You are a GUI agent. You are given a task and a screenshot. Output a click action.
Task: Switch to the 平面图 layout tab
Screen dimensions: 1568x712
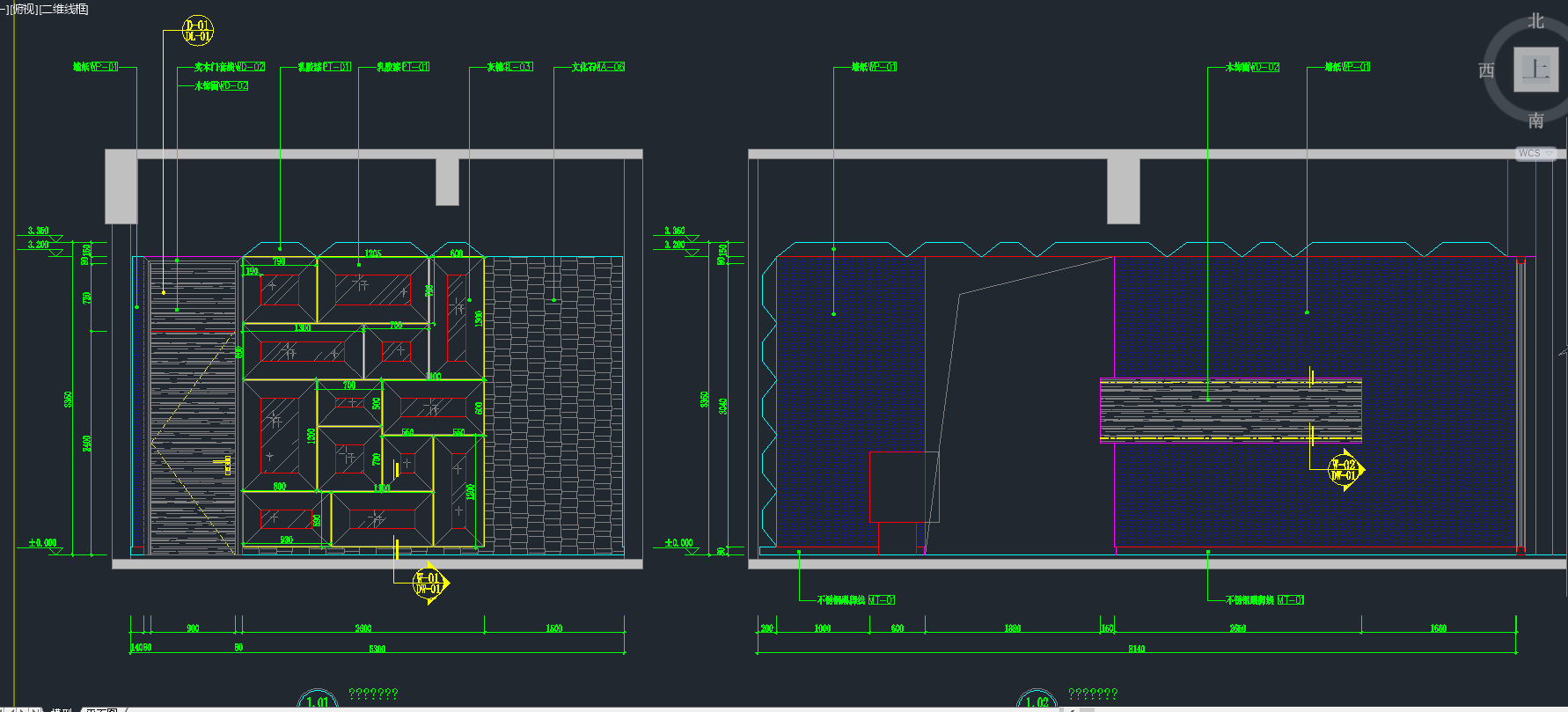pyautogui.click(x=102, y=708)
